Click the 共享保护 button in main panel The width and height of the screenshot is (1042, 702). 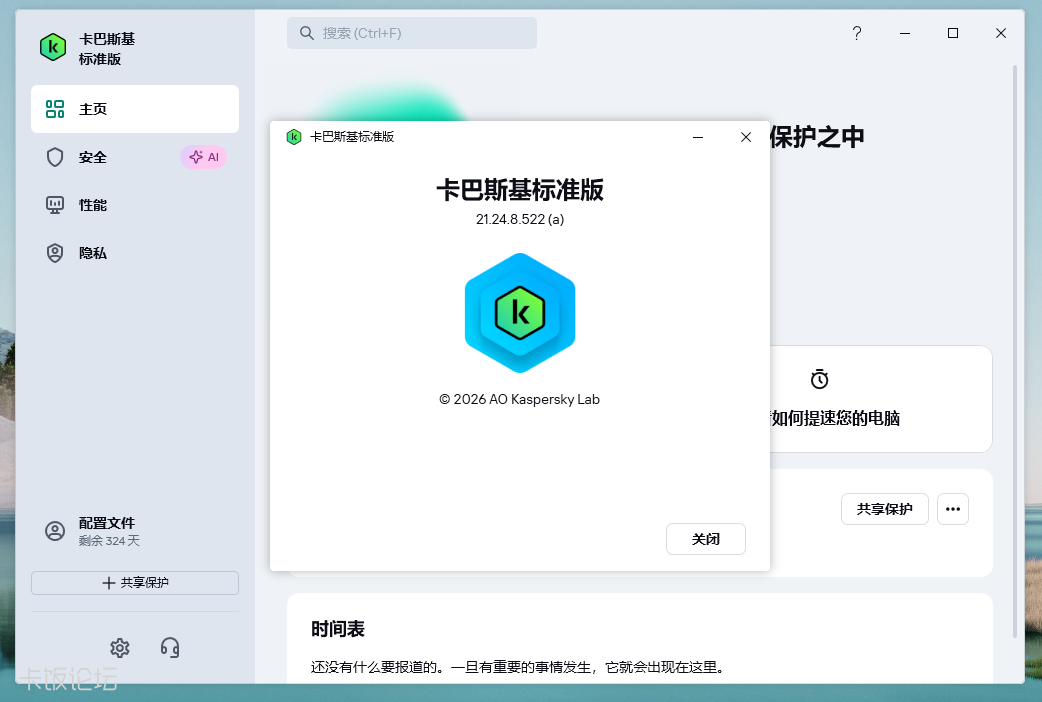(x=885, y=509)
